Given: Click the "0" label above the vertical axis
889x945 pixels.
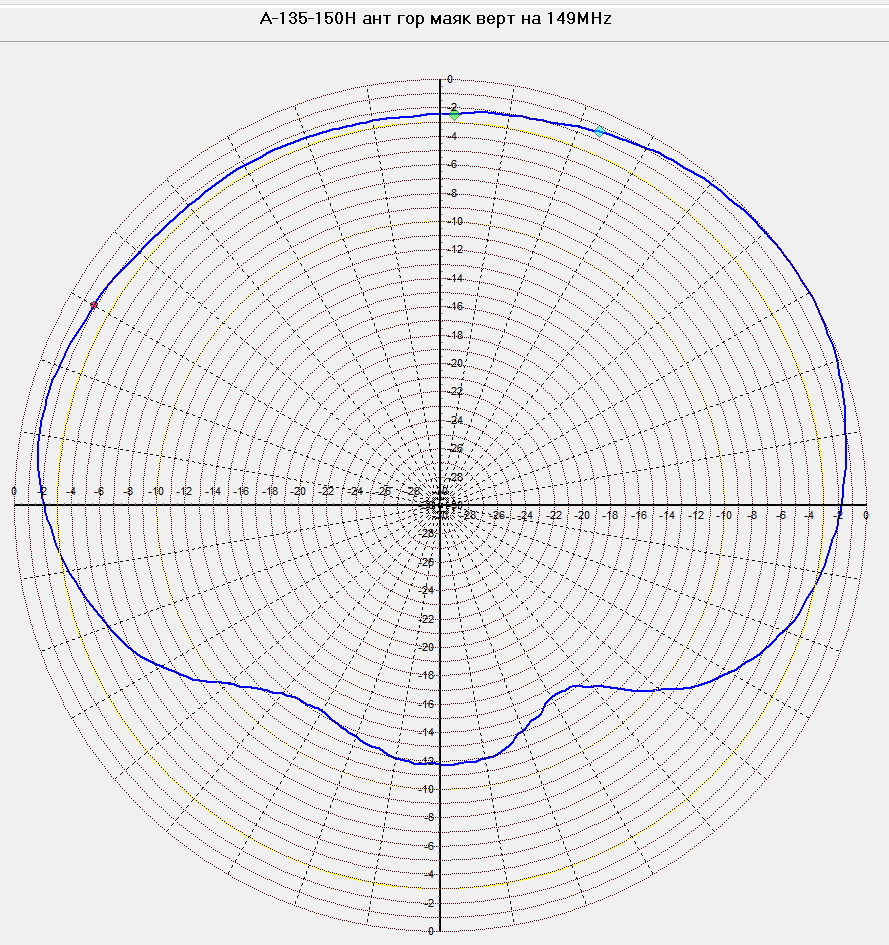Looking at the screenshot, I should point(450,80).
